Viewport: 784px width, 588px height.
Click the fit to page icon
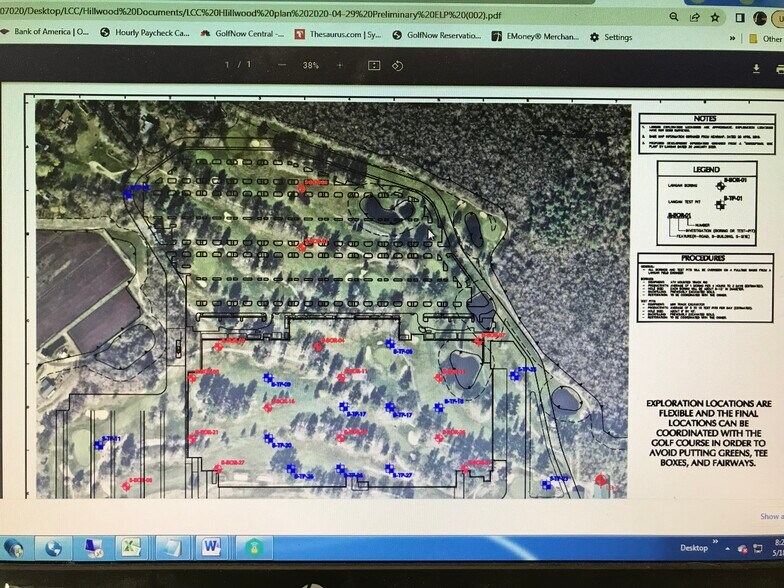(374, 65)
